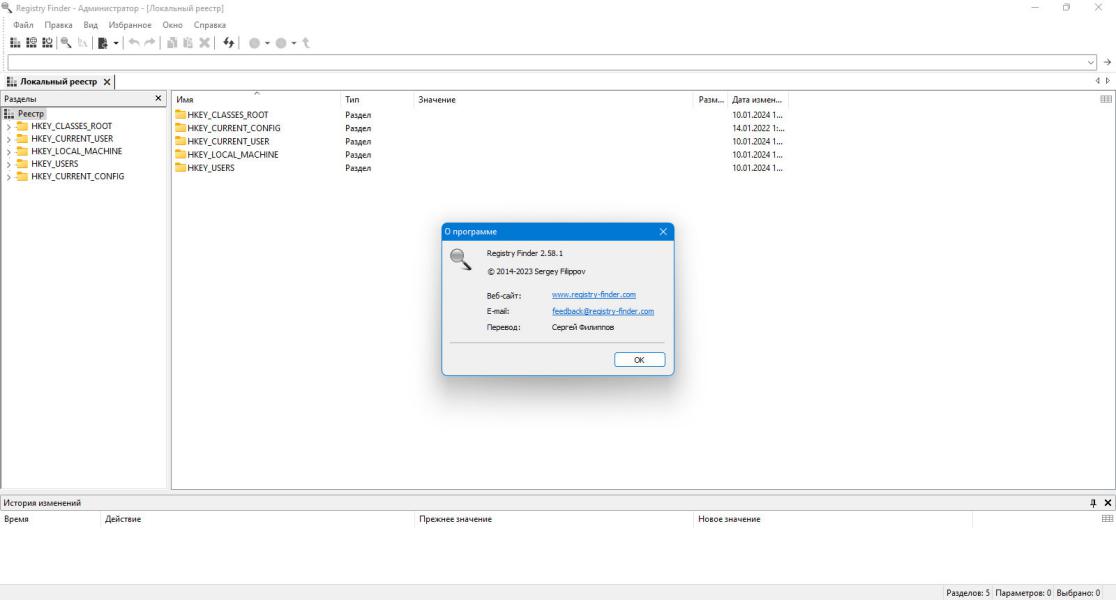This screenshot has height=600, width=1116.
Task: Expand HKEY_CLASSES_ROOT in the tree
Action: [x=9, y=127]
